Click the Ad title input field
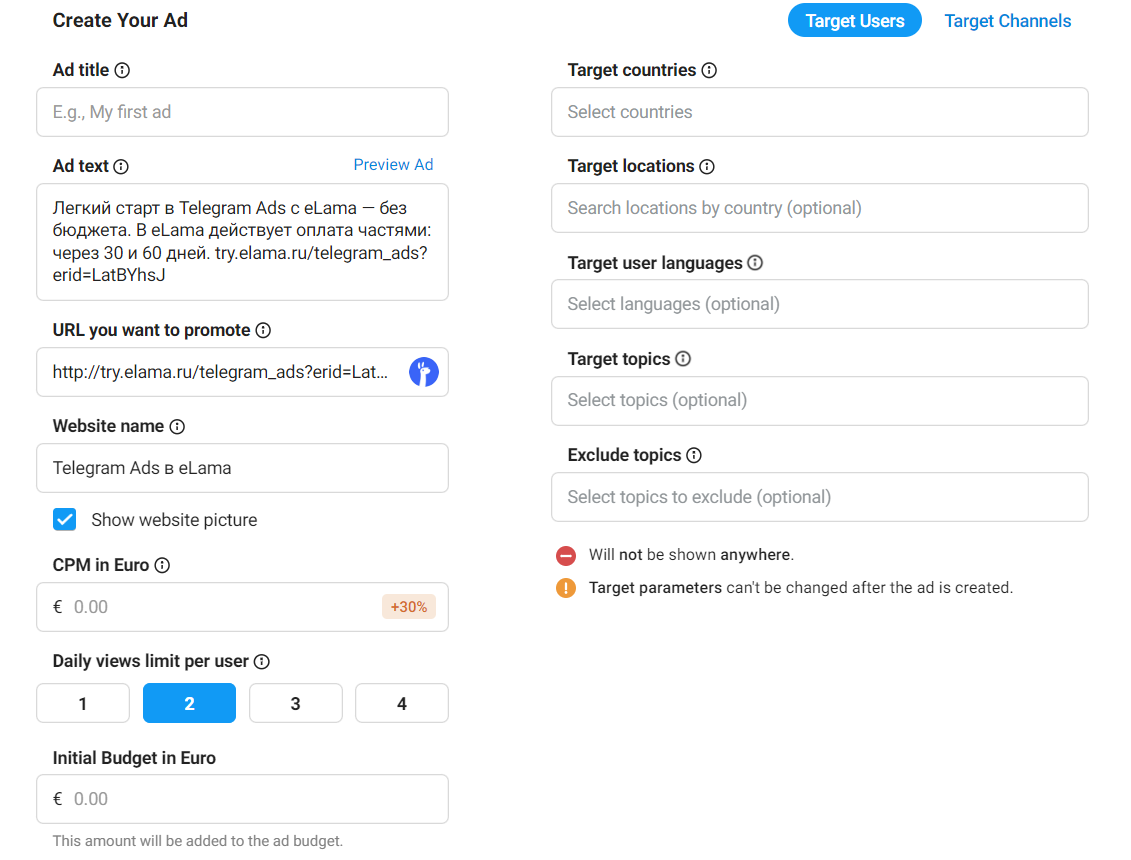The image size is (1131, 860). 242,112
